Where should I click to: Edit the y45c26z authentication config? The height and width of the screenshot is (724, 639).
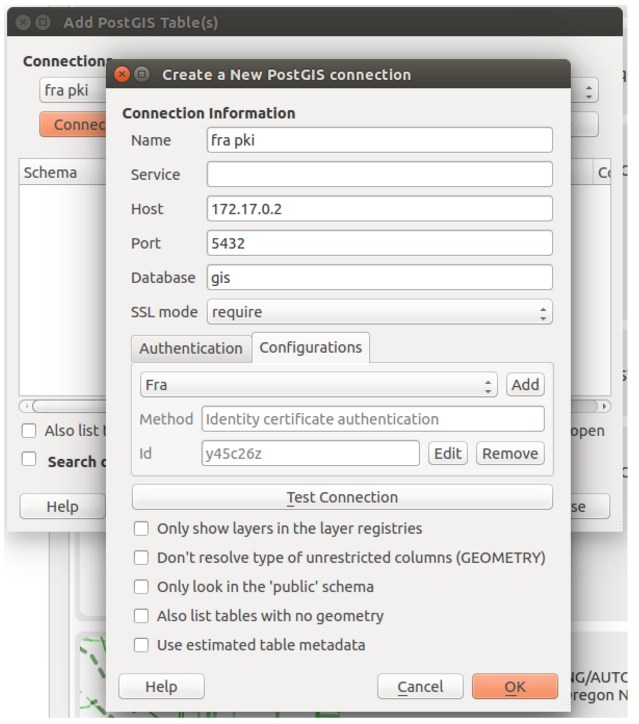(448, 453)
